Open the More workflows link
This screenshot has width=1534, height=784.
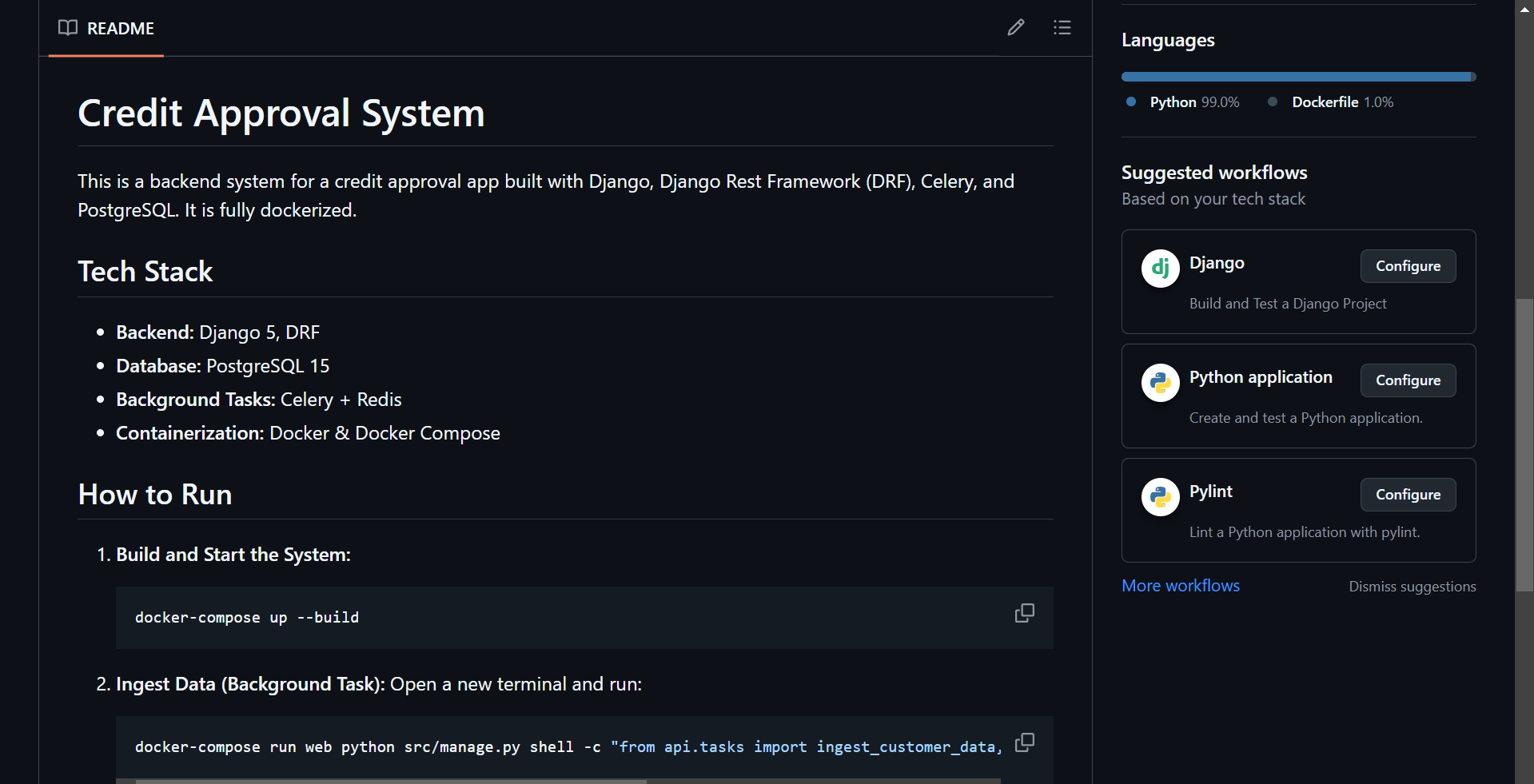pyautogui.click(x=1180, y=586)
